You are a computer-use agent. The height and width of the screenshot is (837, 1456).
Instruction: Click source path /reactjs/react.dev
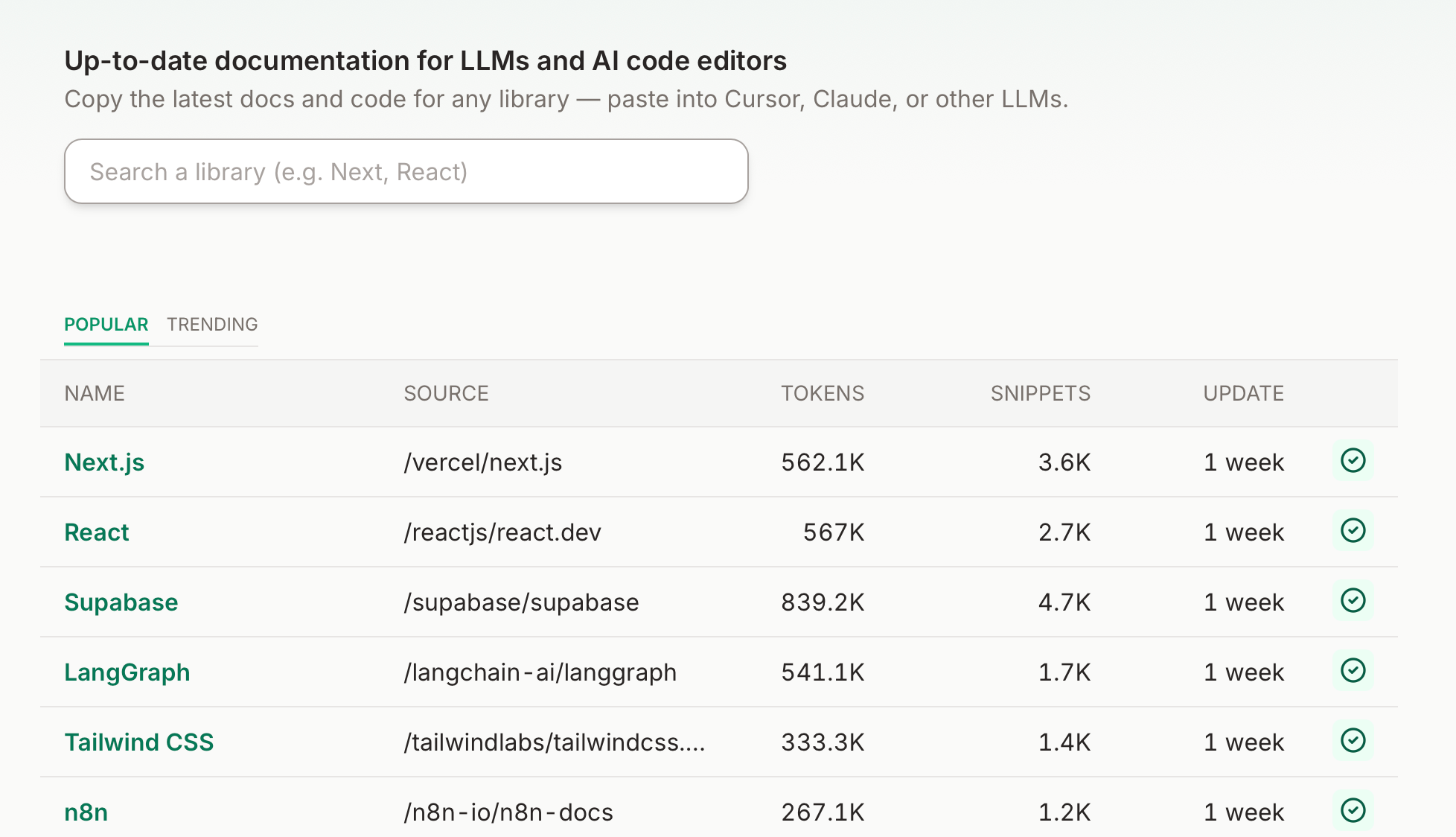[502, 532]
